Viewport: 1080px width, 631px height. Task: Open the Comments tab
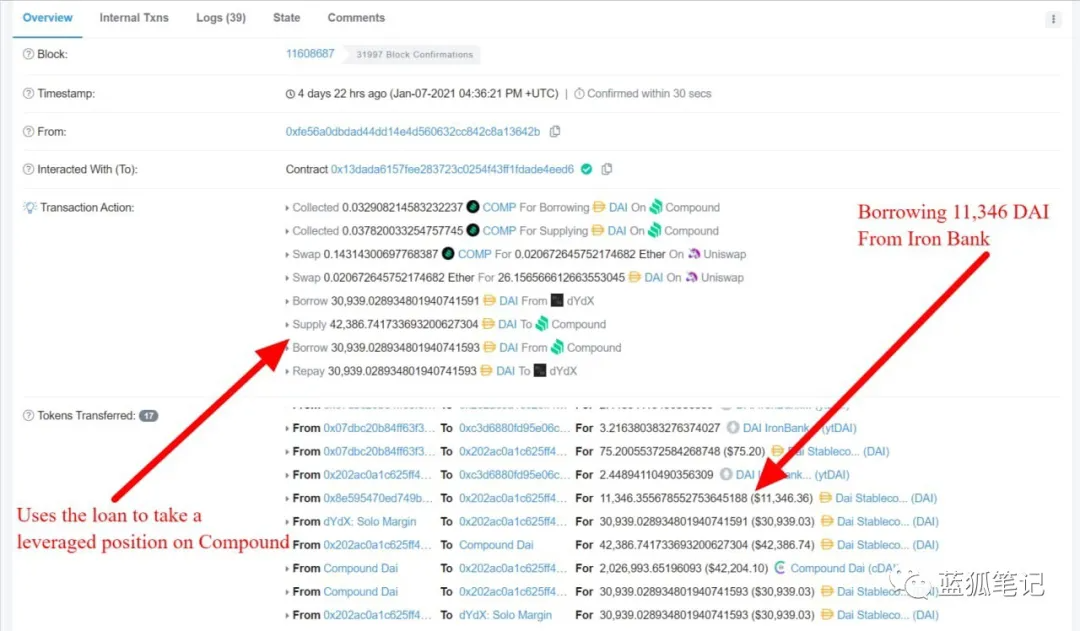[x=356, y=18]
